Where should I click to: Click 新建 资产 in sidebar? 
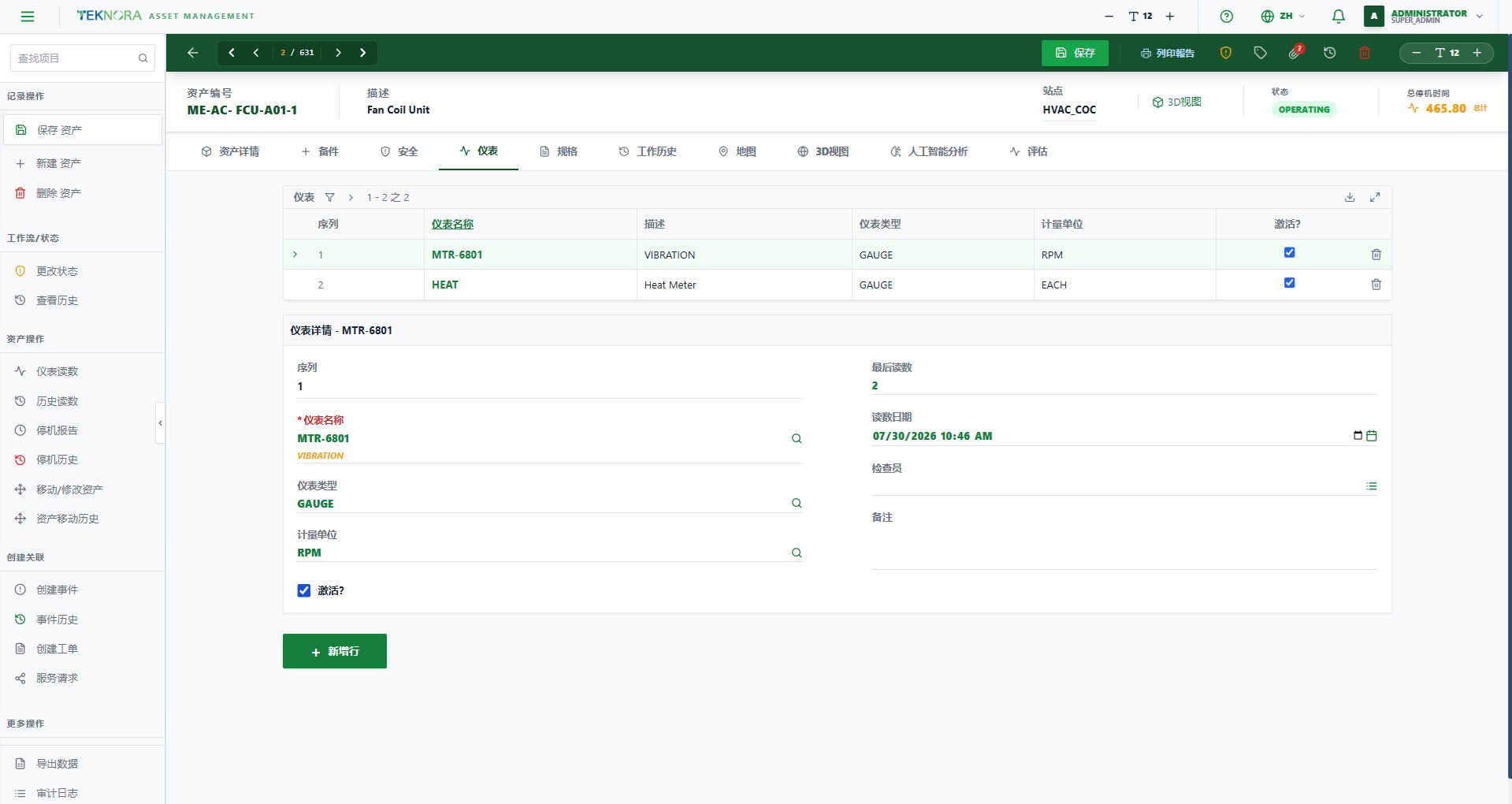pos(83,163)
